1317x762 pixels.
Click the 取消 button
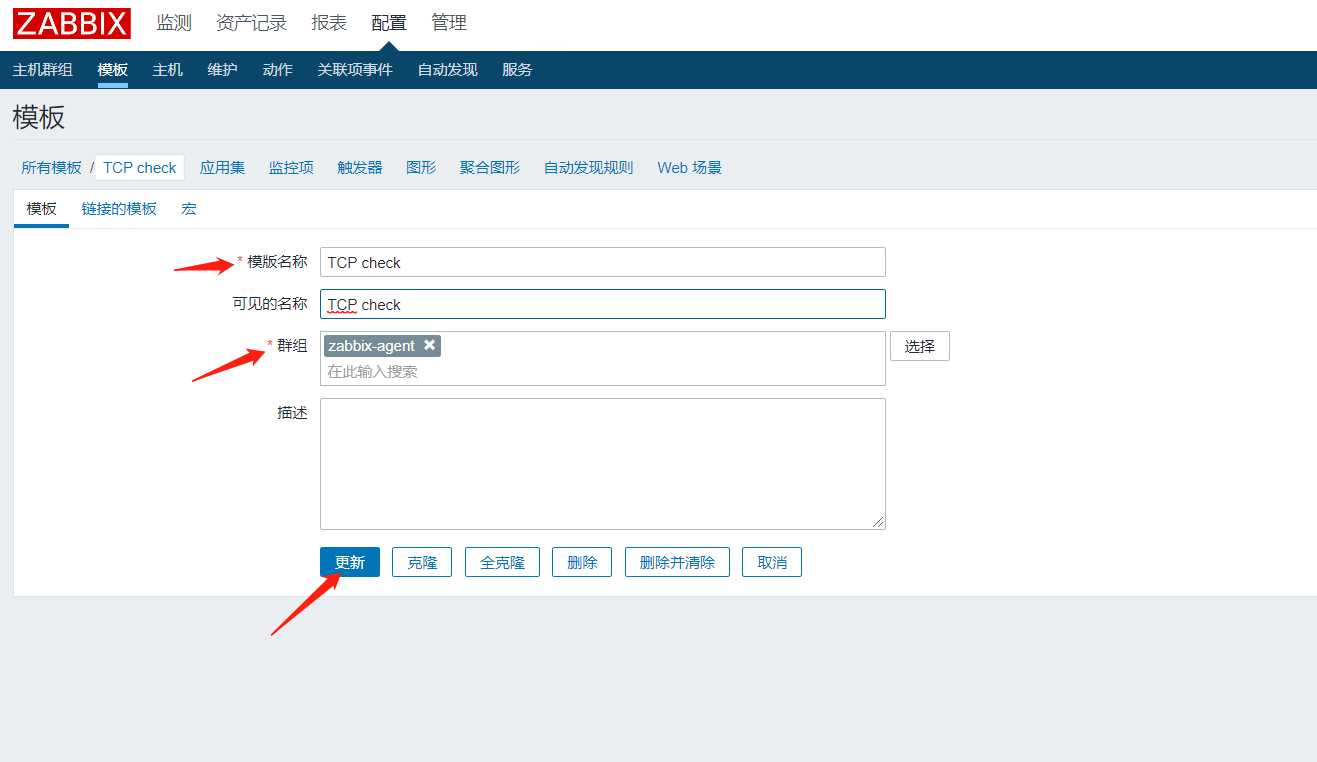tap(772, 562)
